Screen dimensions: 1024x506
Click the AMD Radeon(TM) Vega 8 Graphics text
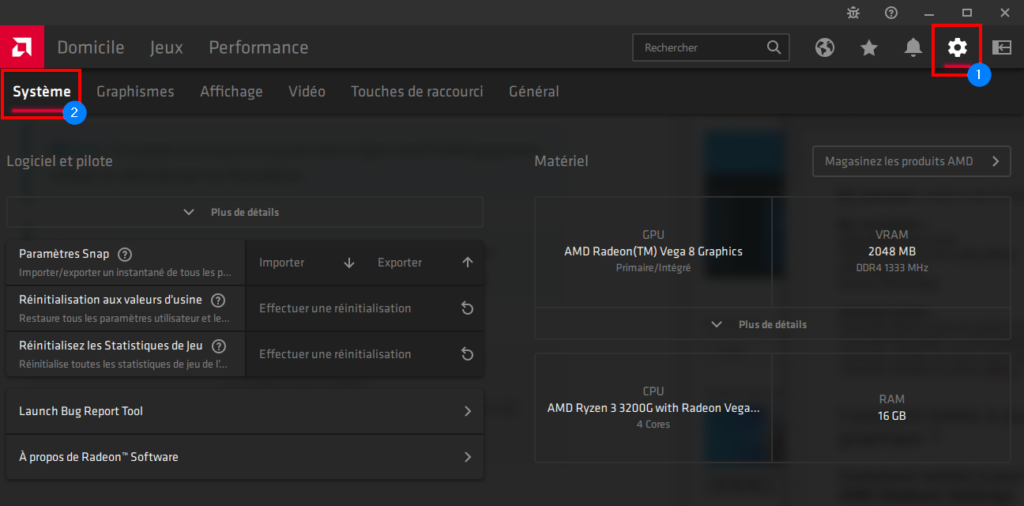pos(653,251)
